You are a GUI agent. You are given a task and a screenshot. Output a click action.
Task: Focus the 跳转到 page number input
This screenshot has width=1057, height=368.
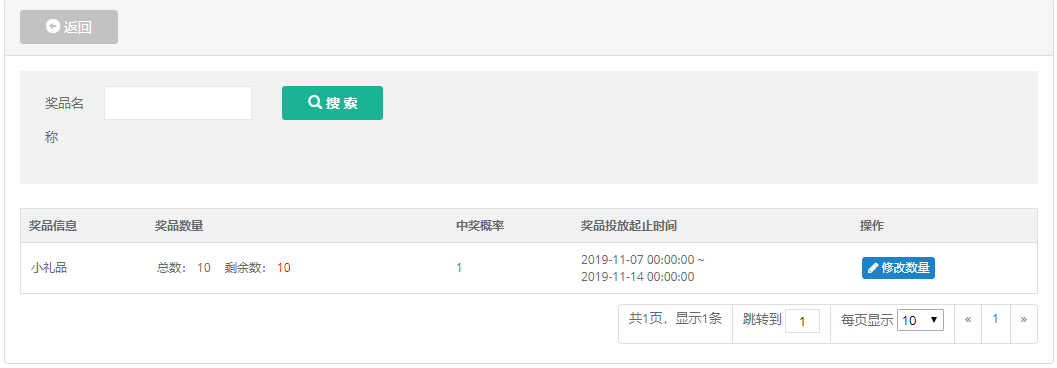802,321
